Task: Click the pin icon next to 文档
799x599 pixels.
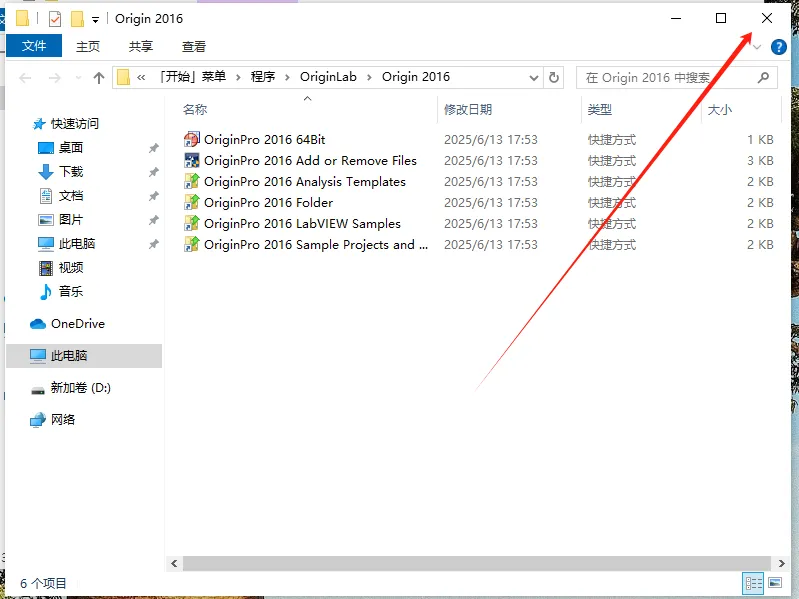Action: (153, 196)
